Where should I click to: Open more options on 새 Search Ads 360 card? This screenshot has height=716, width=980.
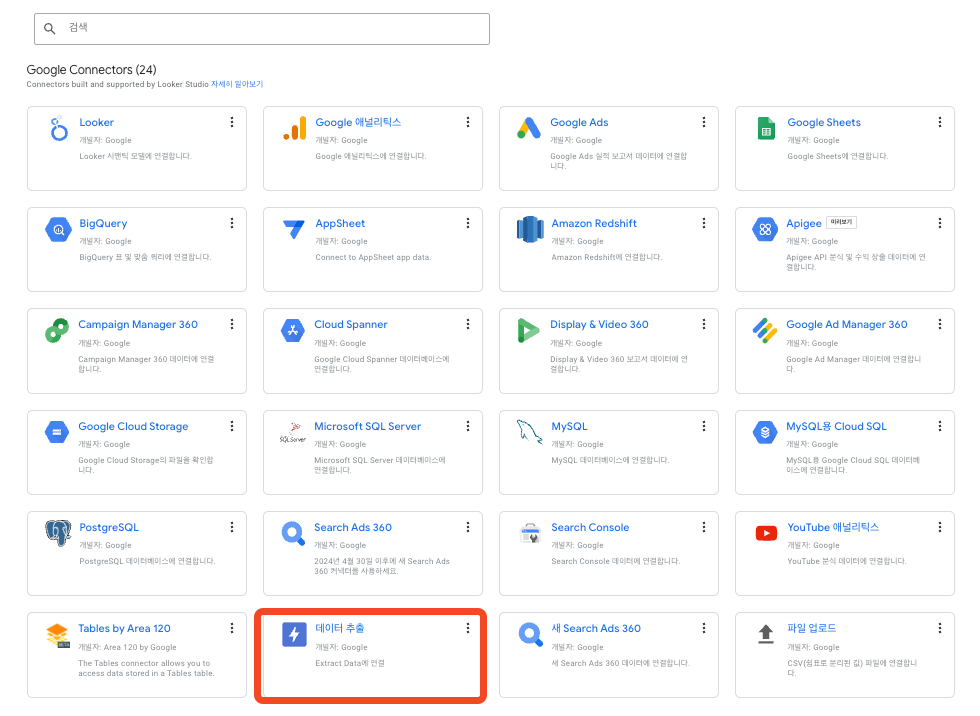point(704,628)
